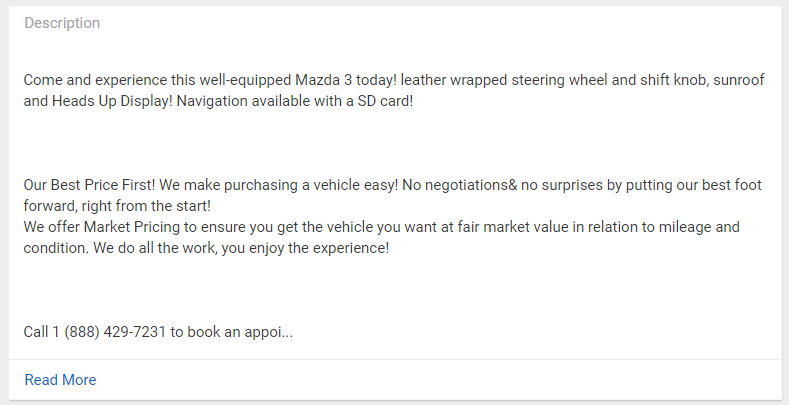
Task: Click the "Our Best Price First!" sentence
Action: coord(90,185)
